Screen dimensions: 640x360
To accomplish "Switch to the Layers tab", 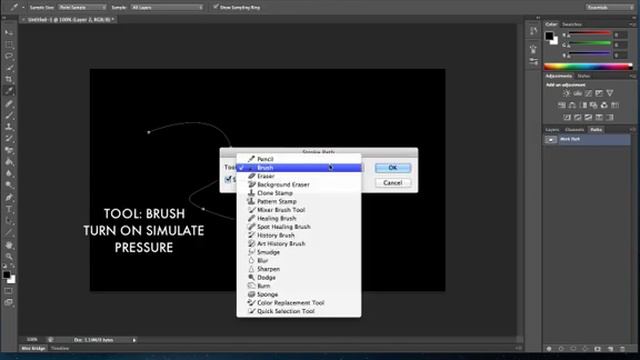I will click(x=552, y=130).
